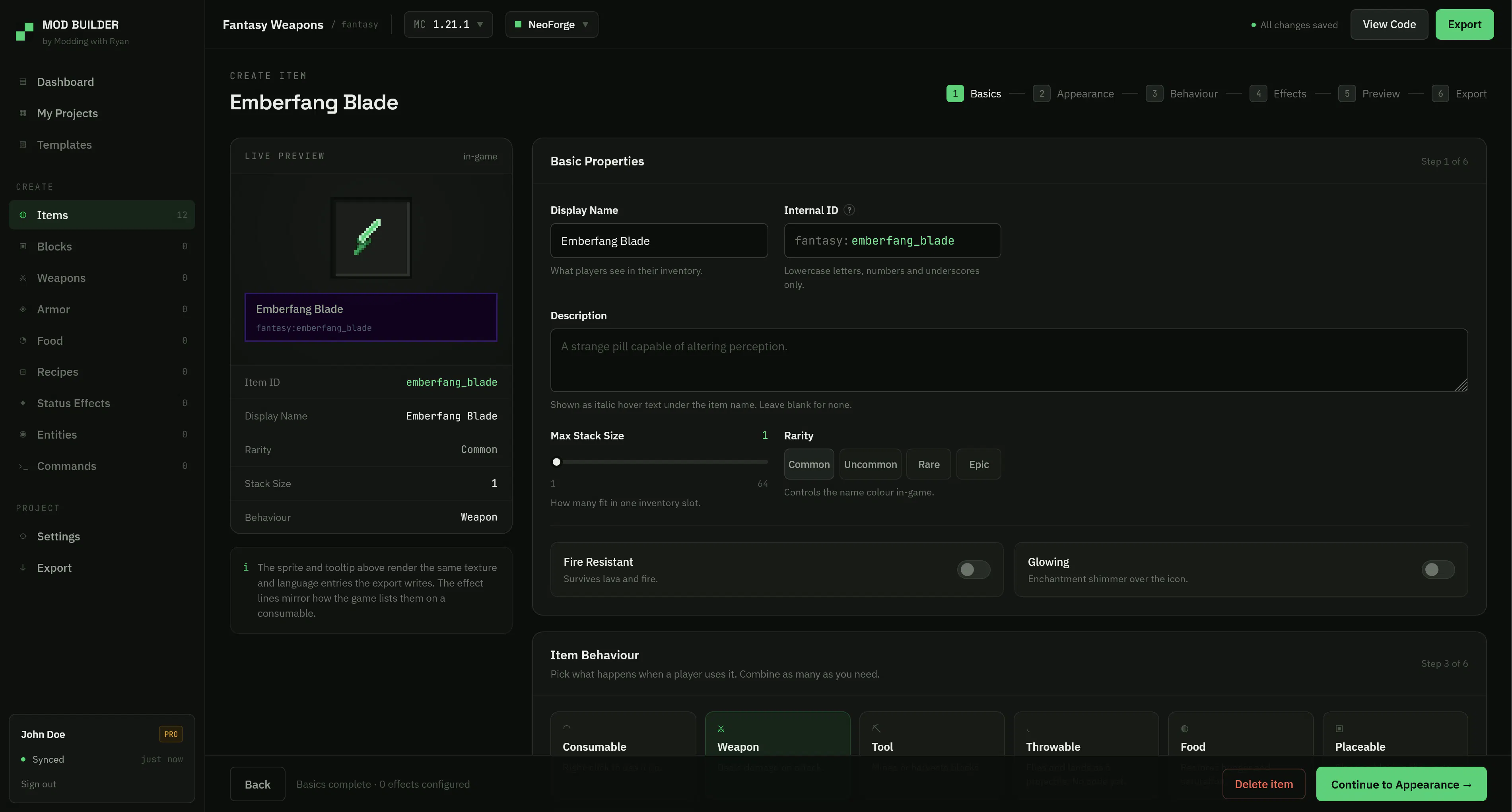The image size is (1512, 812).
Task: Toggle the Fire Resistant switch
Action: tap(974, 569)
